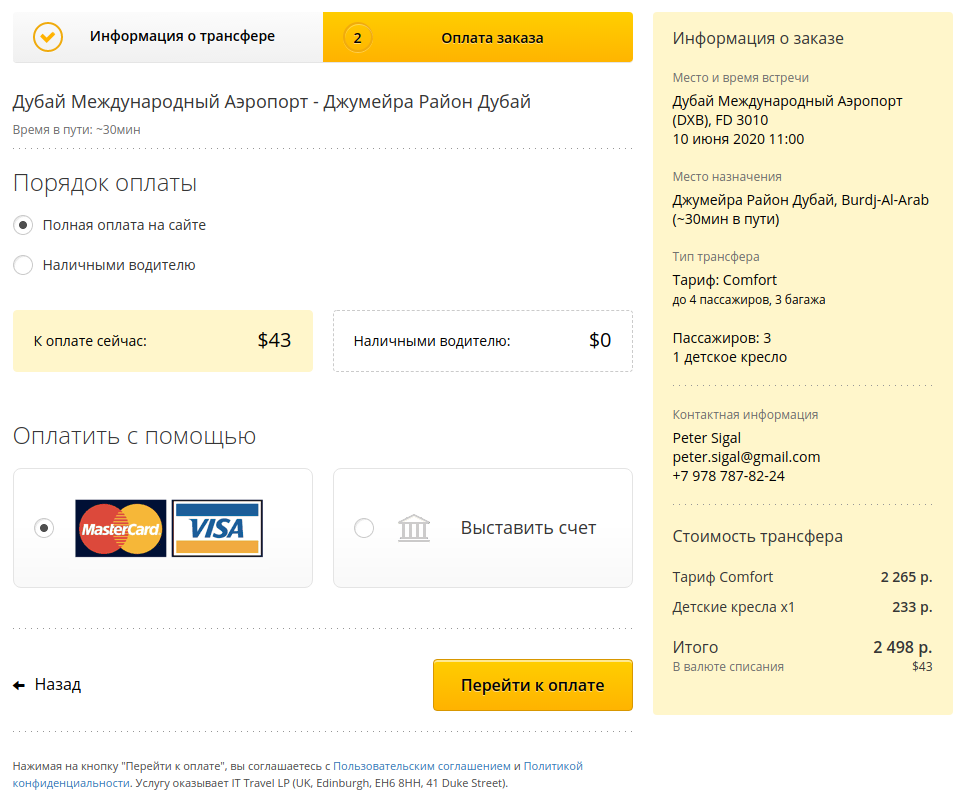The width and height of the screenshot is (969, 801).
Task: Go back via the Назад link
Action: pos(58,685)
